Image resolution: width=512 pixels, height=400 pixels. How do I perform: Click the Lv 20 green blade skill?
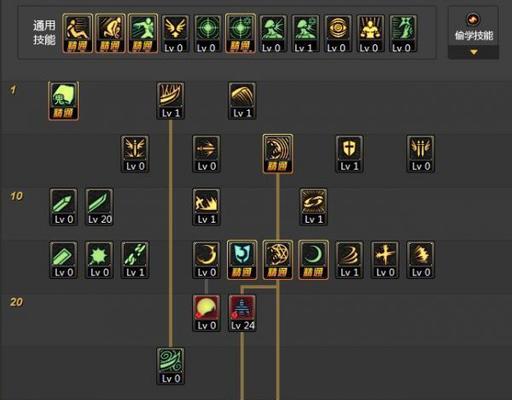point(99,207)
